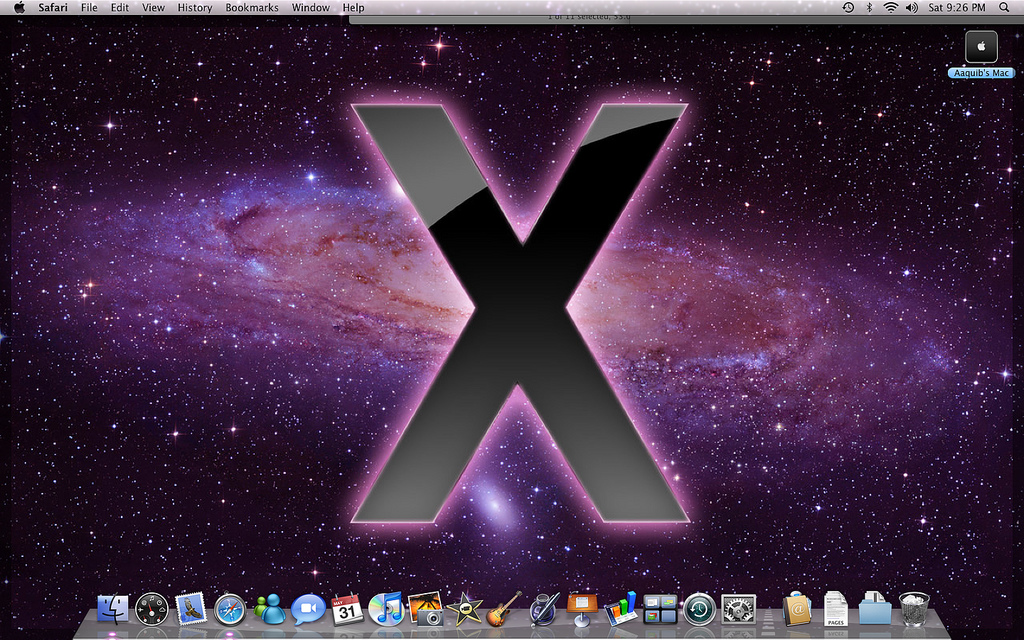Open the Address Book stack in the Dock
This screenshot has width=1024, height=640.
[797, 609]
